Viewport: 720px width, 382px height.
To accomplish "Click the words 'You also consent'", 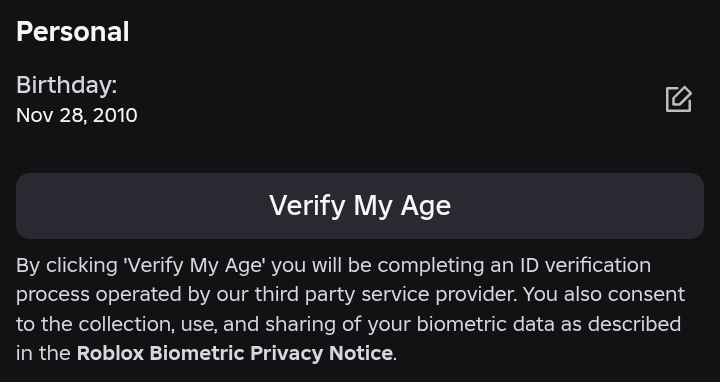I will click(604, 295).
